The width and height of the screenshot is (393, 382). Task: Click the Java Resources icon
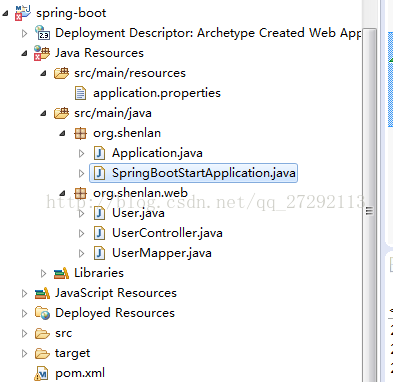[42, 53]
